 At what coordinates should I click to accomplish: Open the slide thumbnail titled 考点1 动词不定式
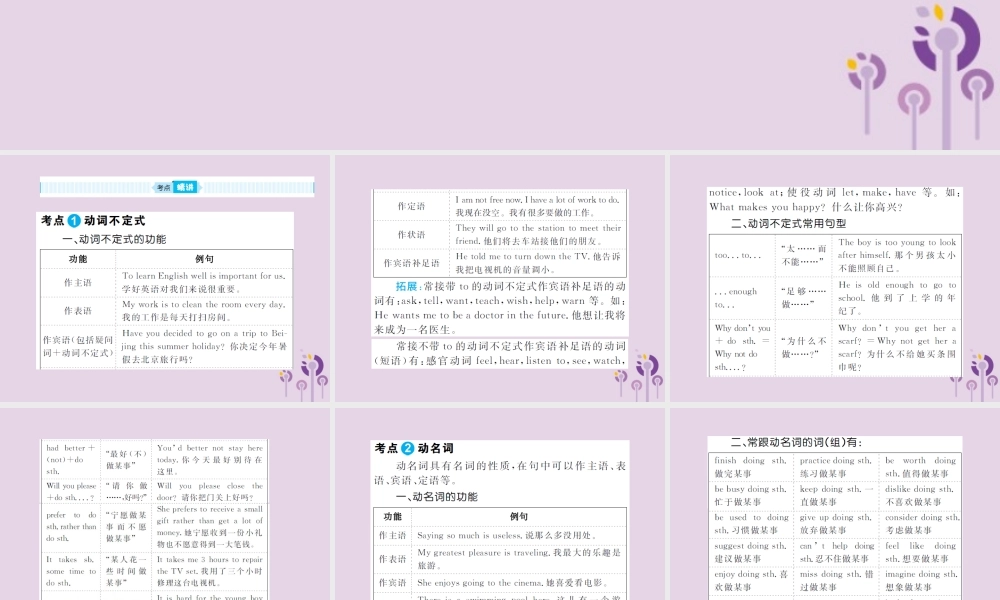click(165, 278)
